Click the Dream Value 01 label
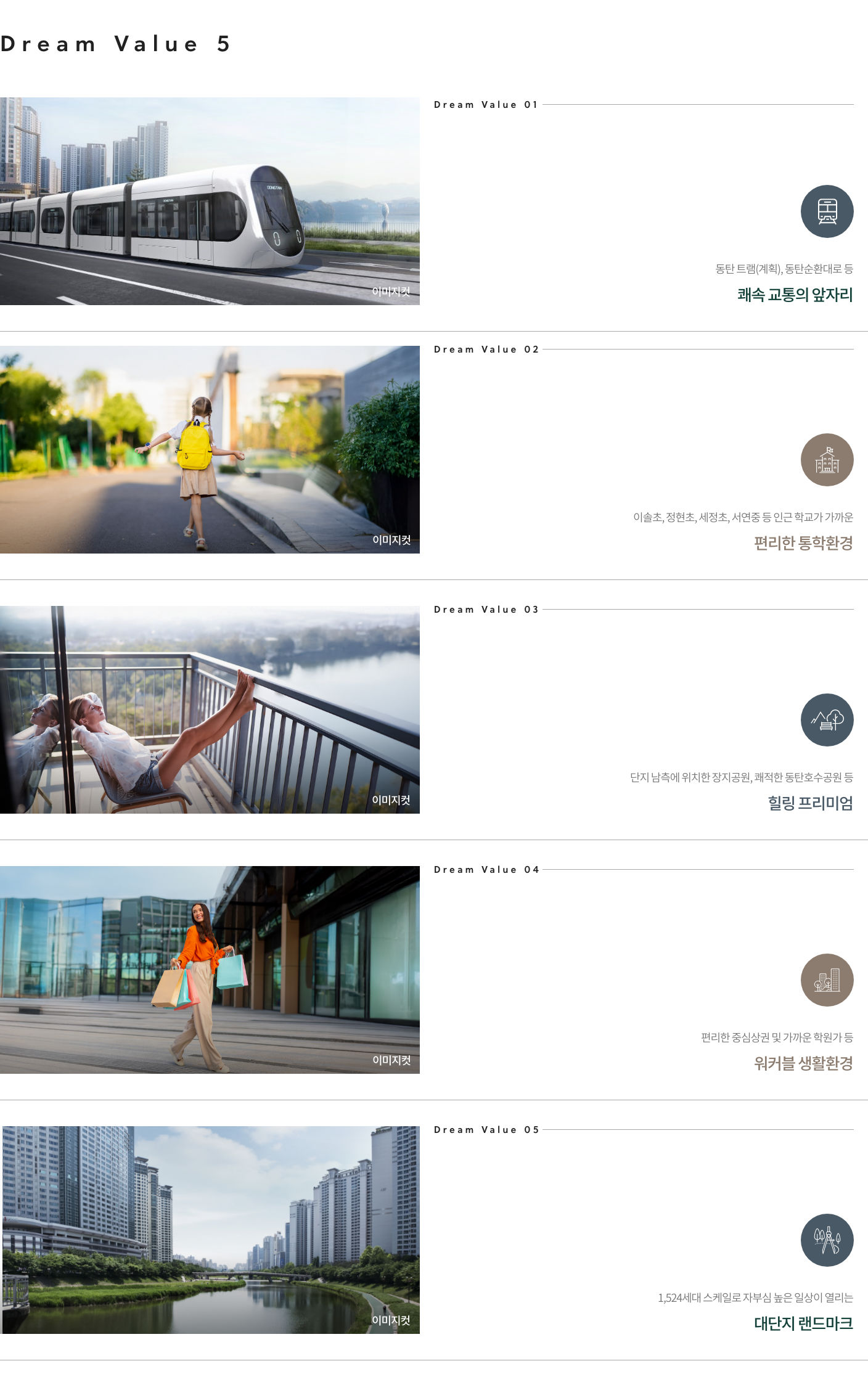 pos(486,105)
